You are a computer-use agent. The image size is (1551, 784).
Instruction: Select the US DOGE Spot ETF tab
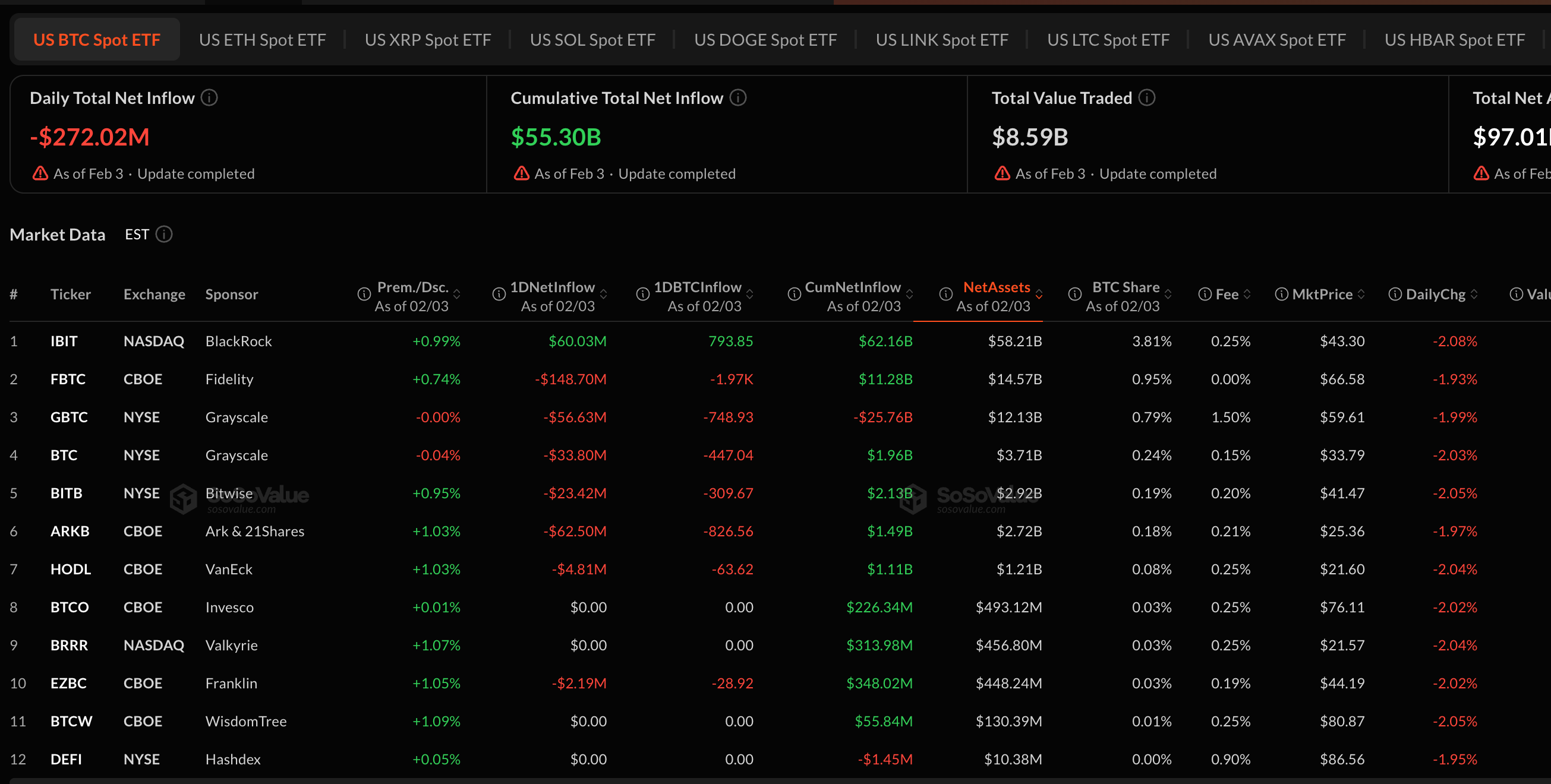pyautogui.click(x=765, y=40)
